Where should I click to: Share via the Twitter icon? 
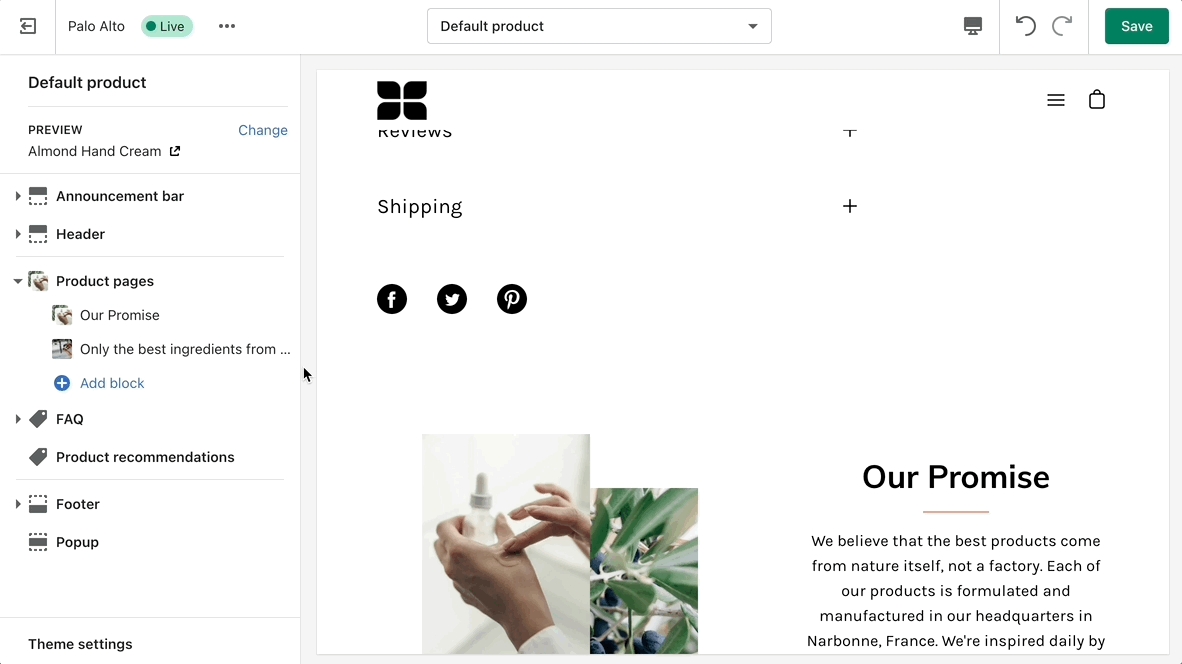[452, 299]
